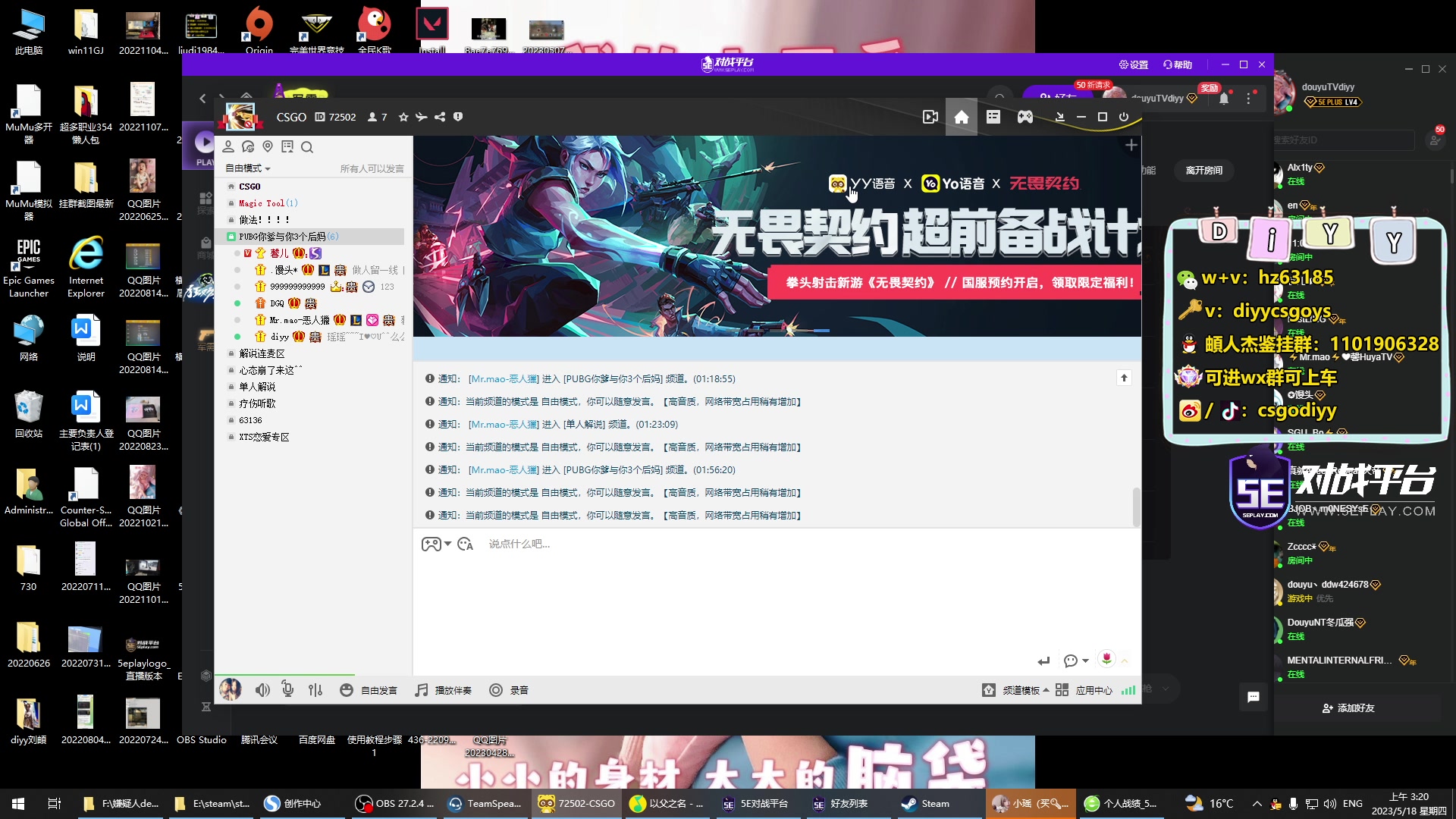Open the channel notice board icon
The image size is (1456, 819).
(x=287, y=146)
